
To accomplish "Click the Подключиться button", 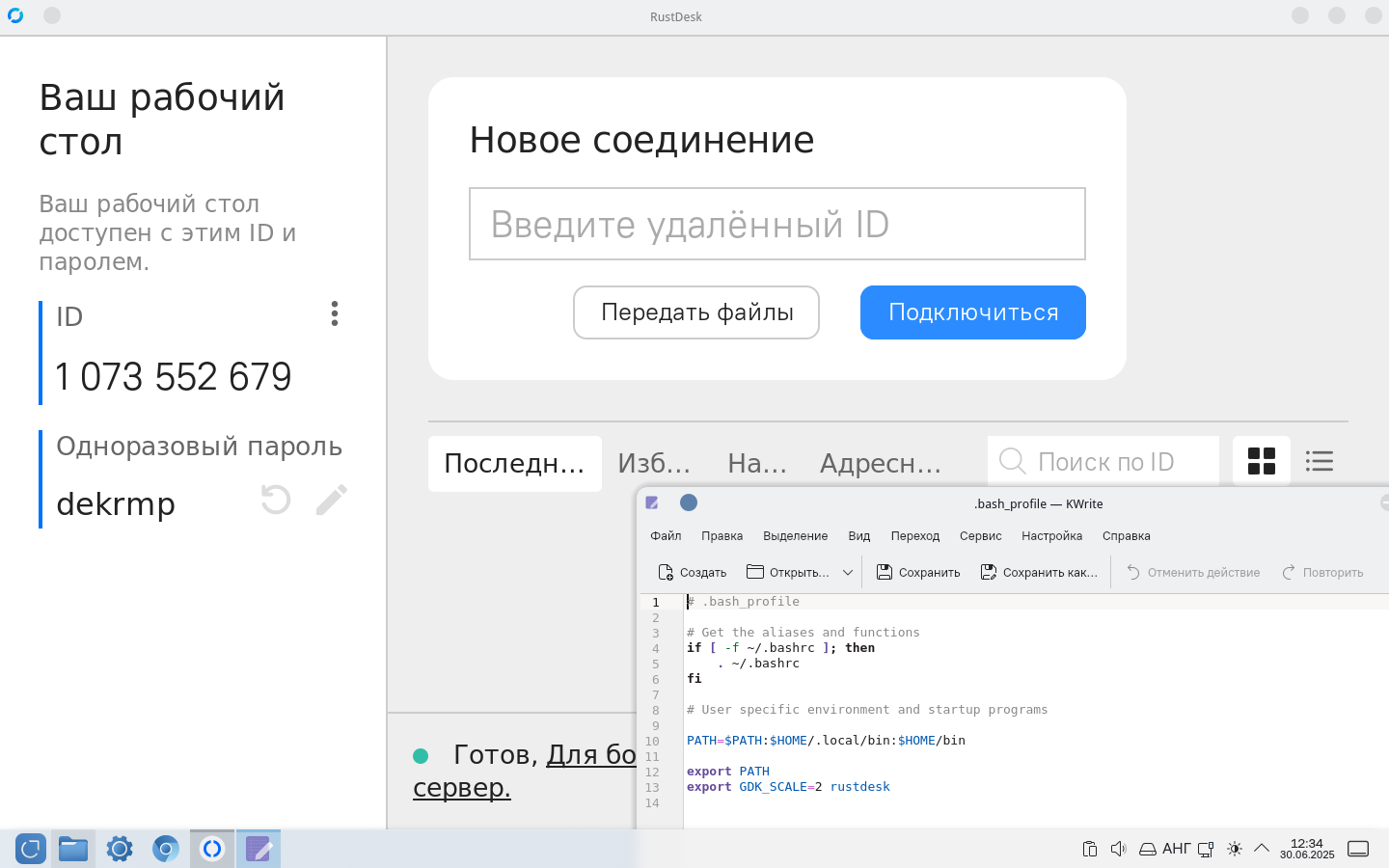I will click(x=972, y=312).
